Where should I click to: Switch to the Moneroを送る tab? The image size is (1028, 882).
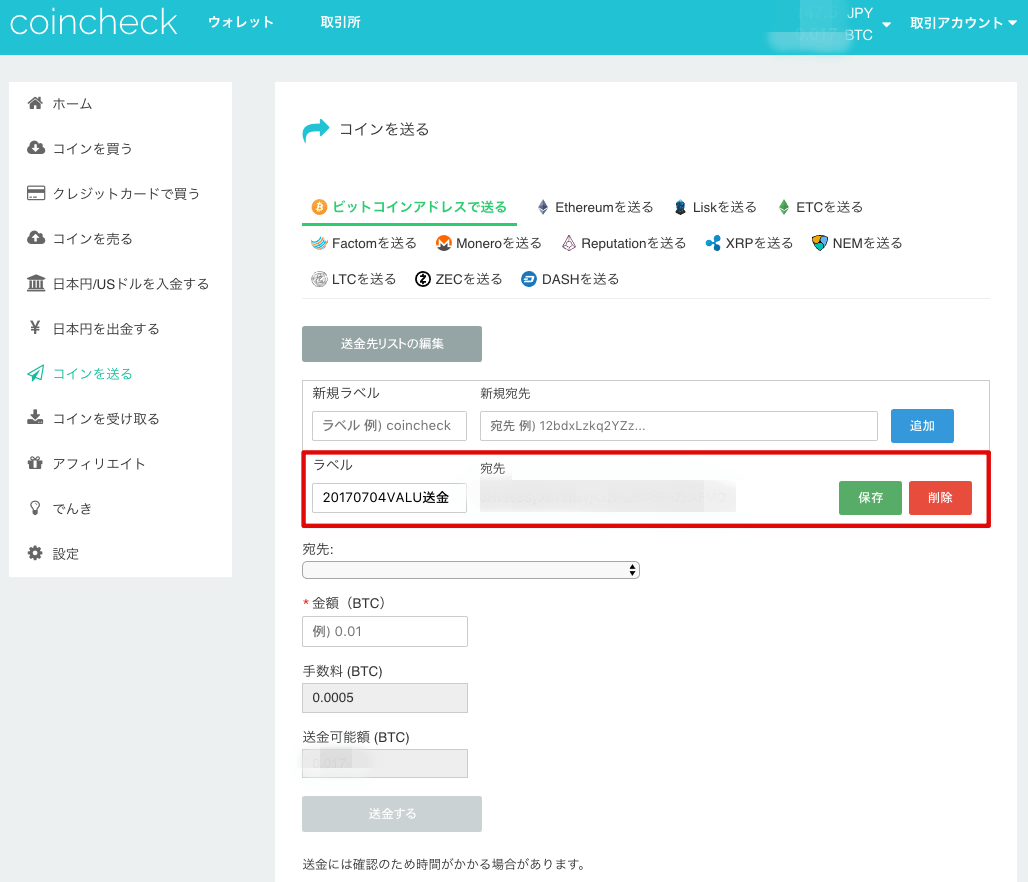click(x=489, y=243)
